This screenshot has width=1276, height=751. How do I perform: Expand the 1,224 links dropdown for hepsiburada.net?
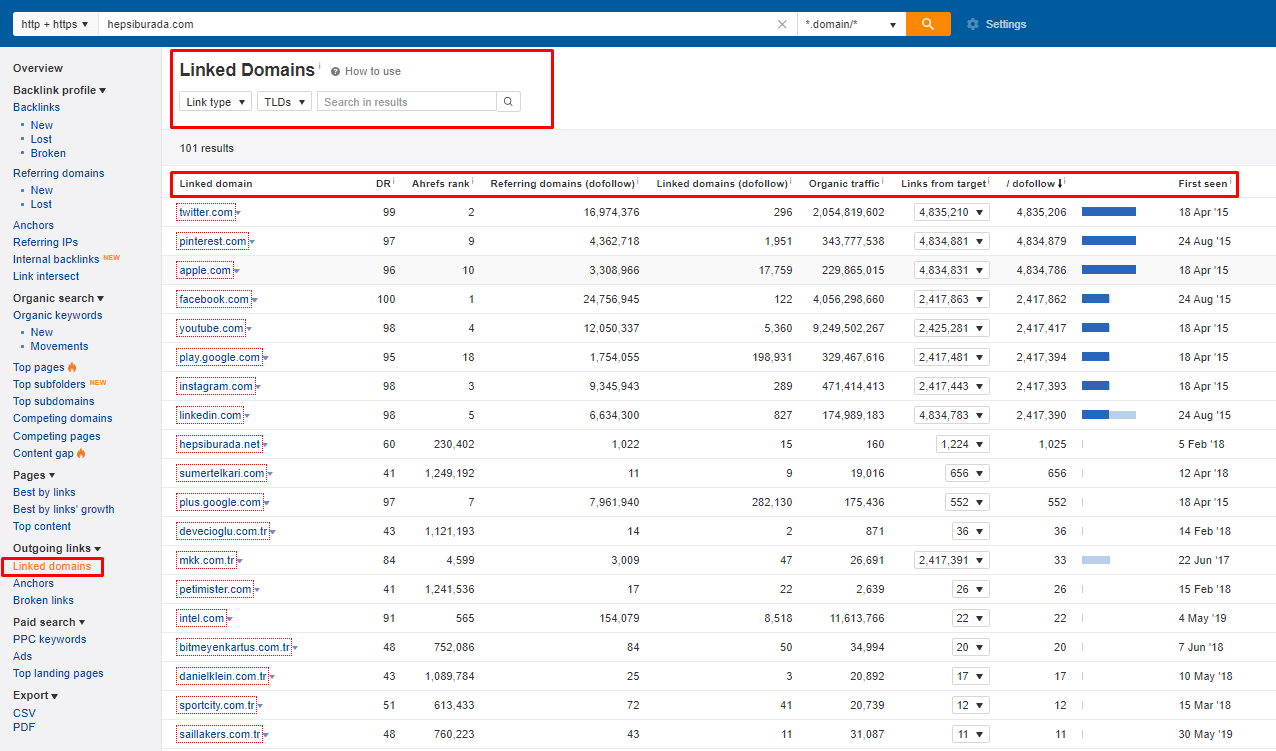pyautogui.click(x=963, y=444)
